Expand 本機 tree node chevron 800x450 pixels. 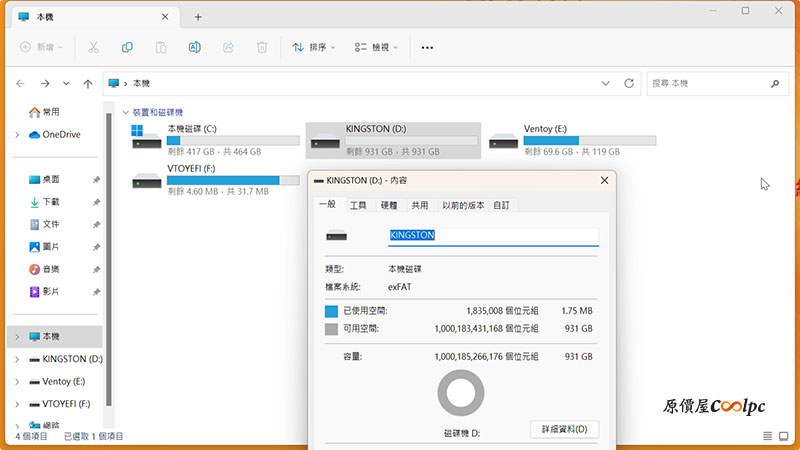point(17,337)
